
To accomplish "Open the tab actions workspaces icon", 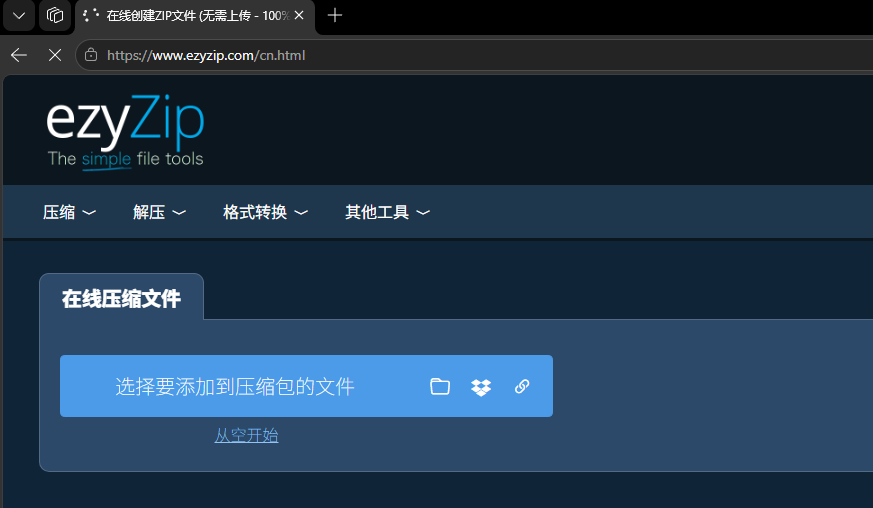I will 55,16.
